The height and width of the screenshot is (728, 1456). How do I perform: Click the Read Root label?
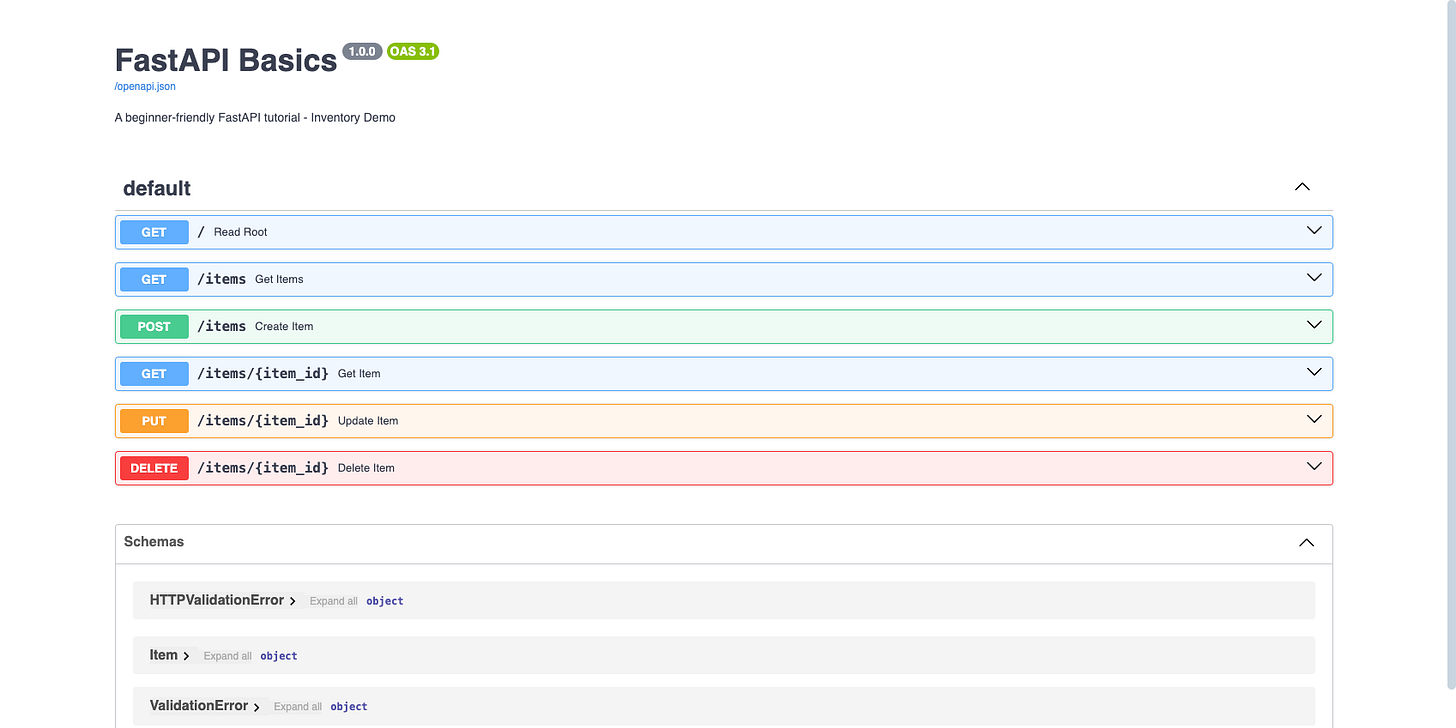click(x=241, y=232)
